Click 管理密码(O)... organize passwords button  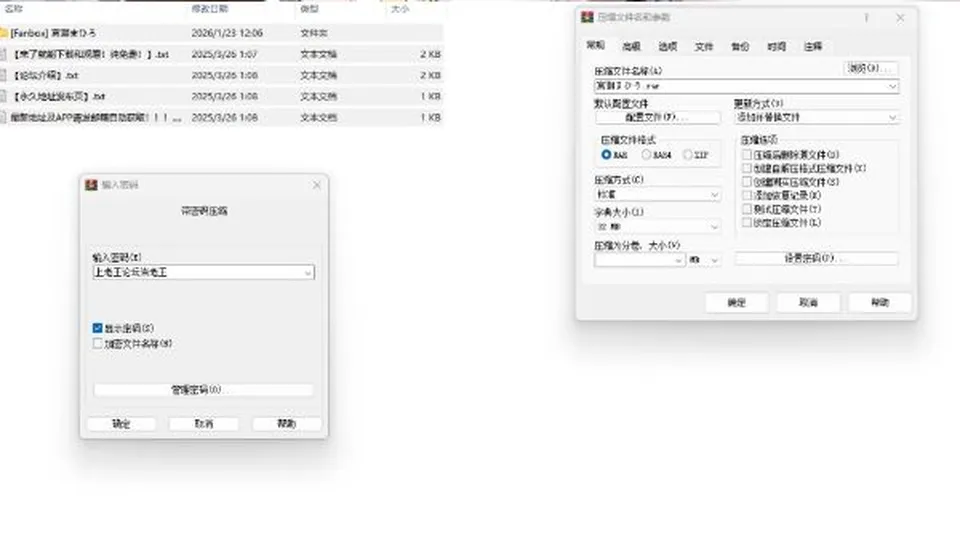coord(203,390)
